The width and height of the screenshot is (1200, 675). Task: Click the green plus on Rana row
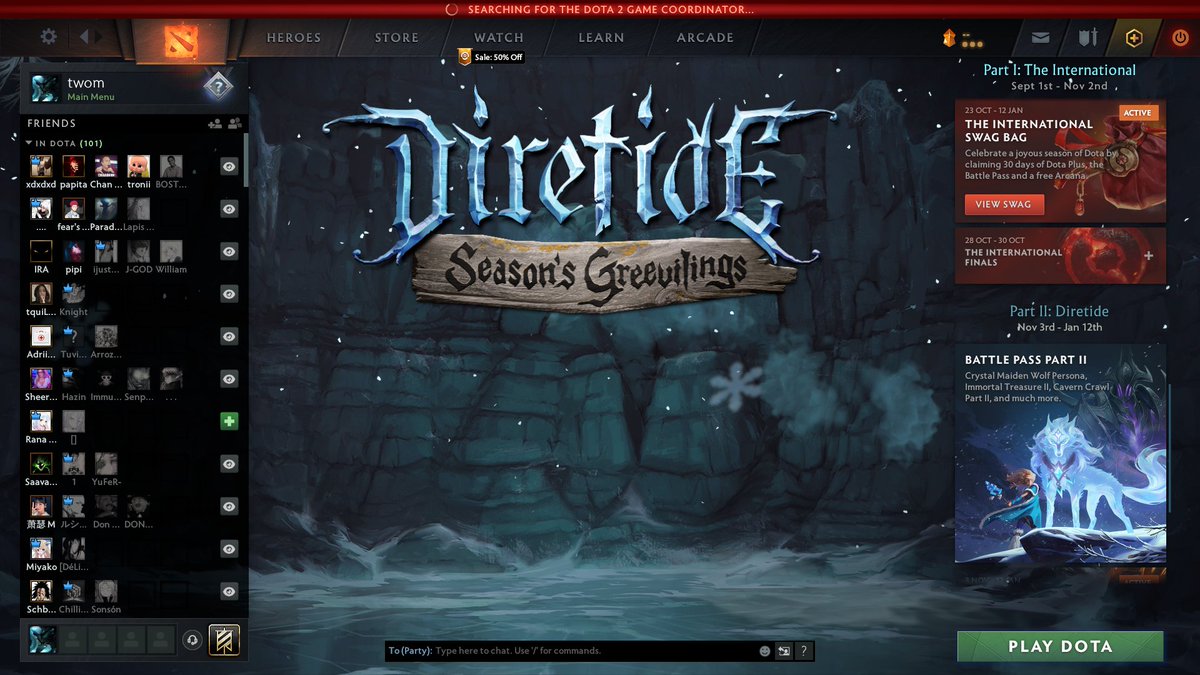point(229,422)
